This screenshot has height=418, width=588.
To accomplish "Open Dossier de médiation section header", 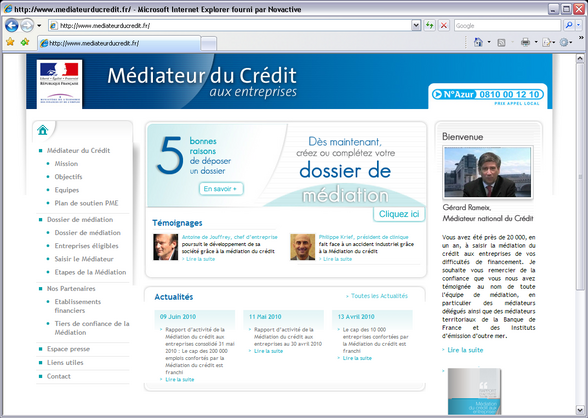I will [x=80, y=219].
